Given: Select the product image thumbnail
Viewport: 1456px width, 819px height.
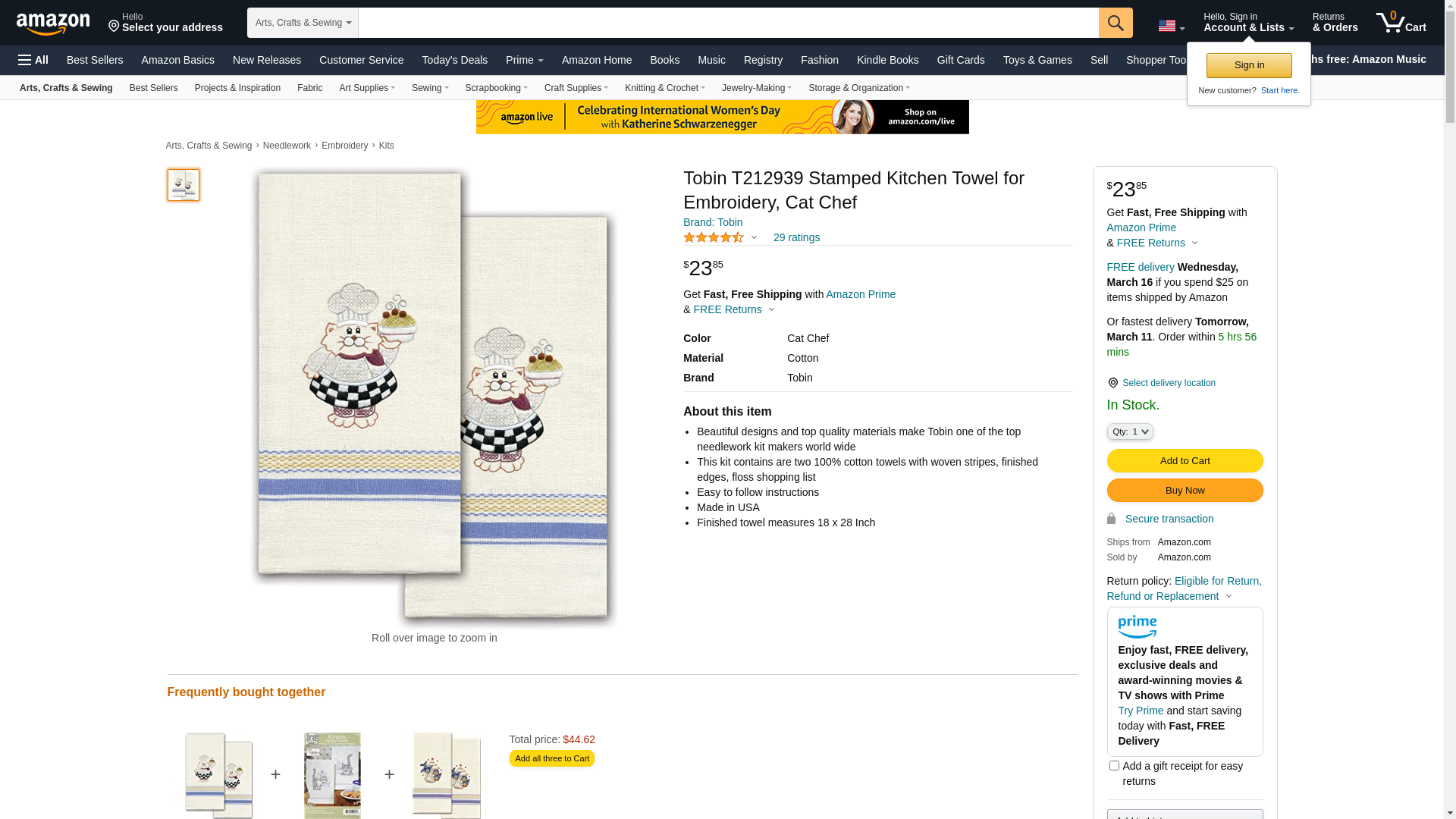Looking at the screenshot, I should 184,185.
